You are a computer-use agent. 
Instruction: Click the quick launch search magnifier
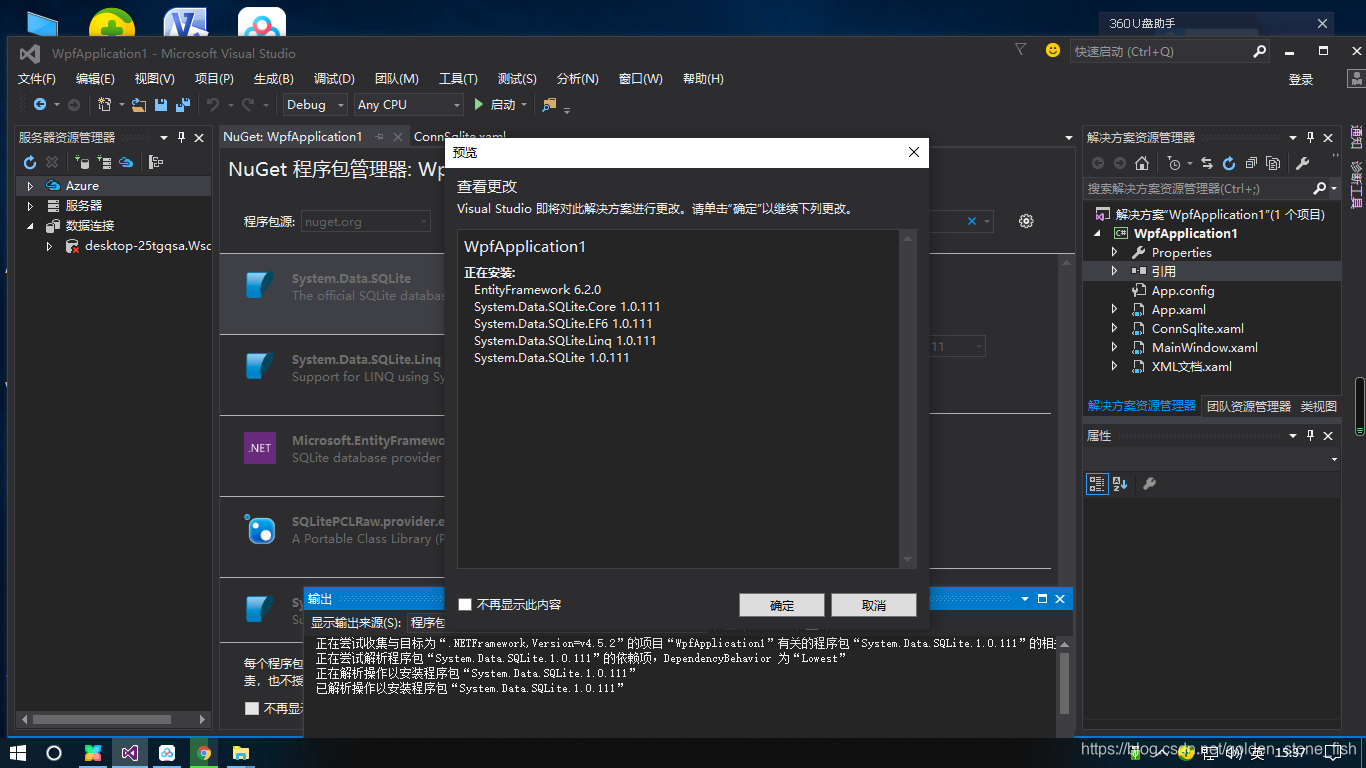click(x=1260, y=51)
